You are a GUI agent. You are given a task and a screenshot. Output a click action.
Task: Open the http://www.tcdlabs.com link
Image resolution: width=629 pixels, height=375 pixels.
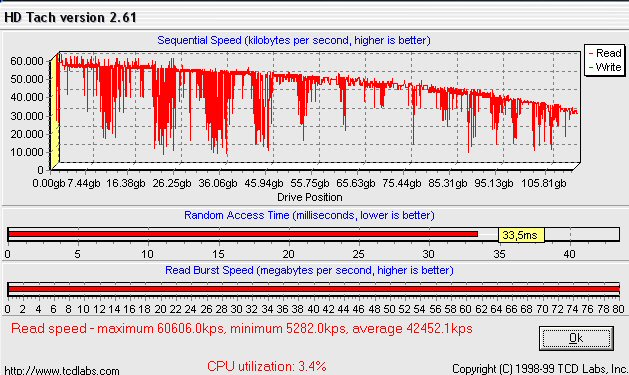(62, 370)
